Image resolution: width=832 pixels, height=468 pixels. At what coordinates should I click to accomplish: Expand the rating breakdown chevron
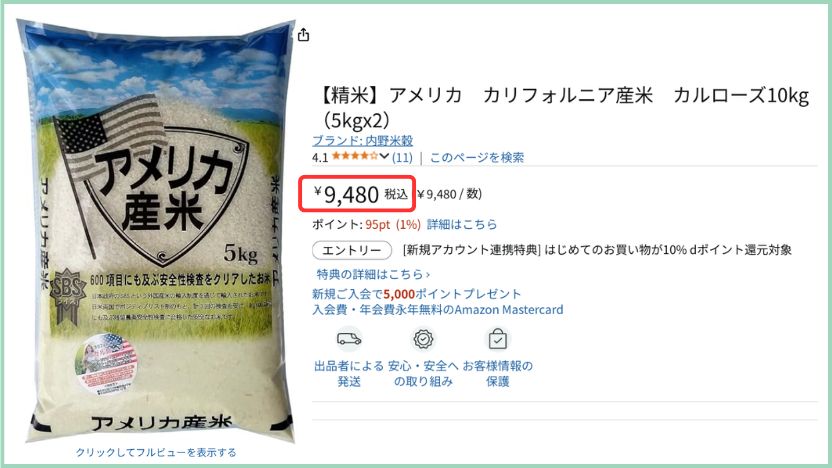[384, 157]
